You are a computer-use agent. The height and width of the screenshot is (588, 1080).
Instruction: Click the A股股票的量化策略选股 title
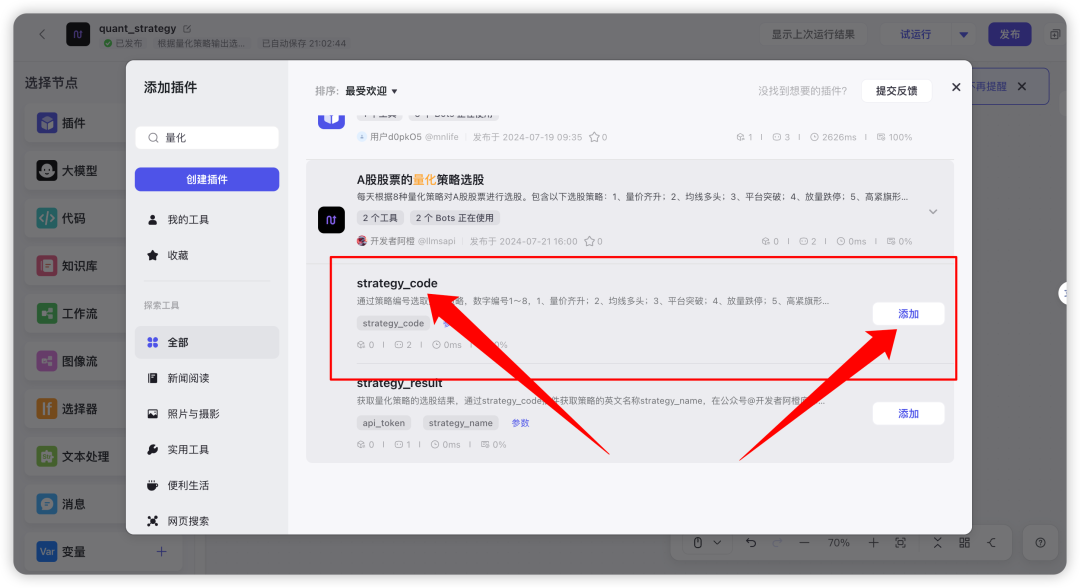(420, 180)
